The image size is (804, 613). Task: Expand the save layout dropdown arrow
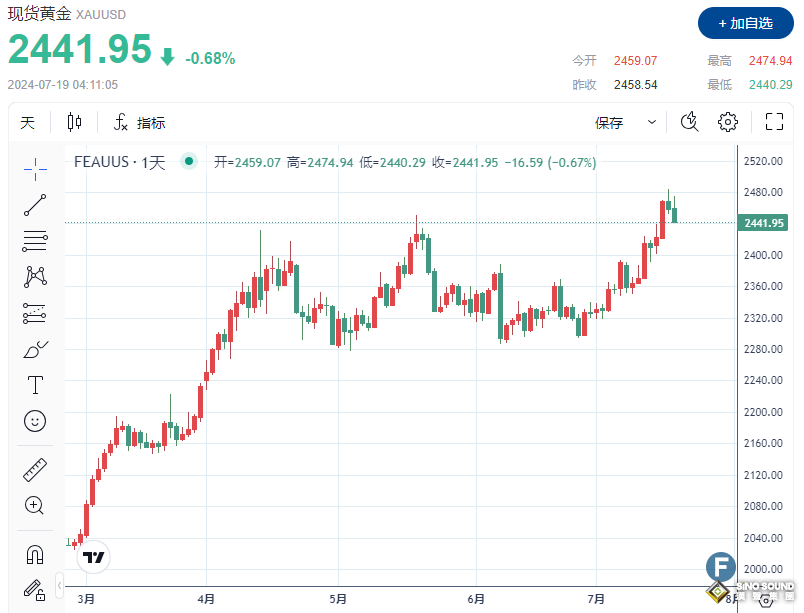[652, 122]
